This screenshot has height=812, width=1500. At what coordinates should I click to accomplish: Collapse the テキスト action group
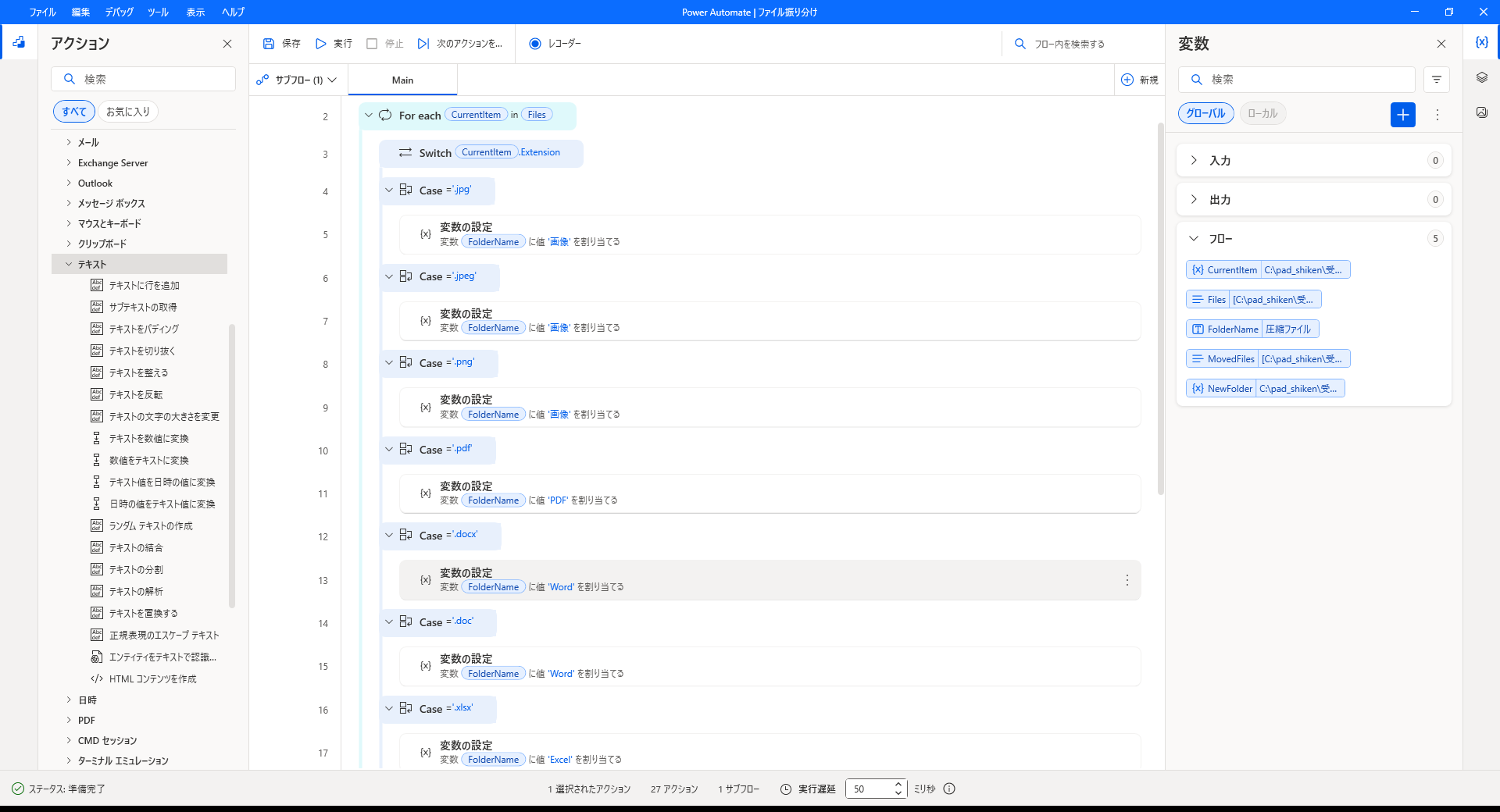(x=69, y=264)
